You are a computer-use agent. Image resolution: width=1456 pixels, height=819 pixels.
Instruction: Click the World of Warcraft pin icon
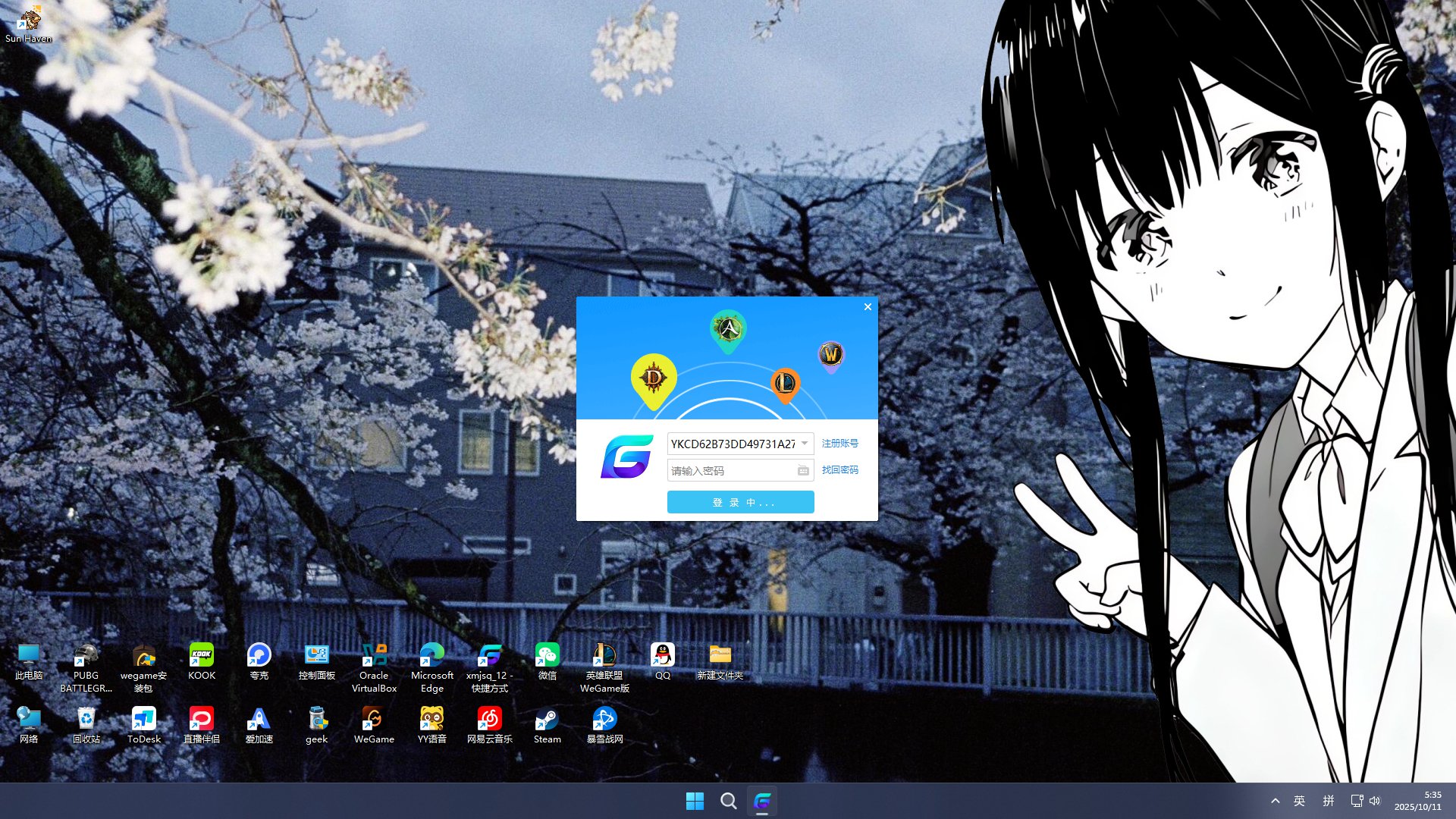(x=831, y=355)
